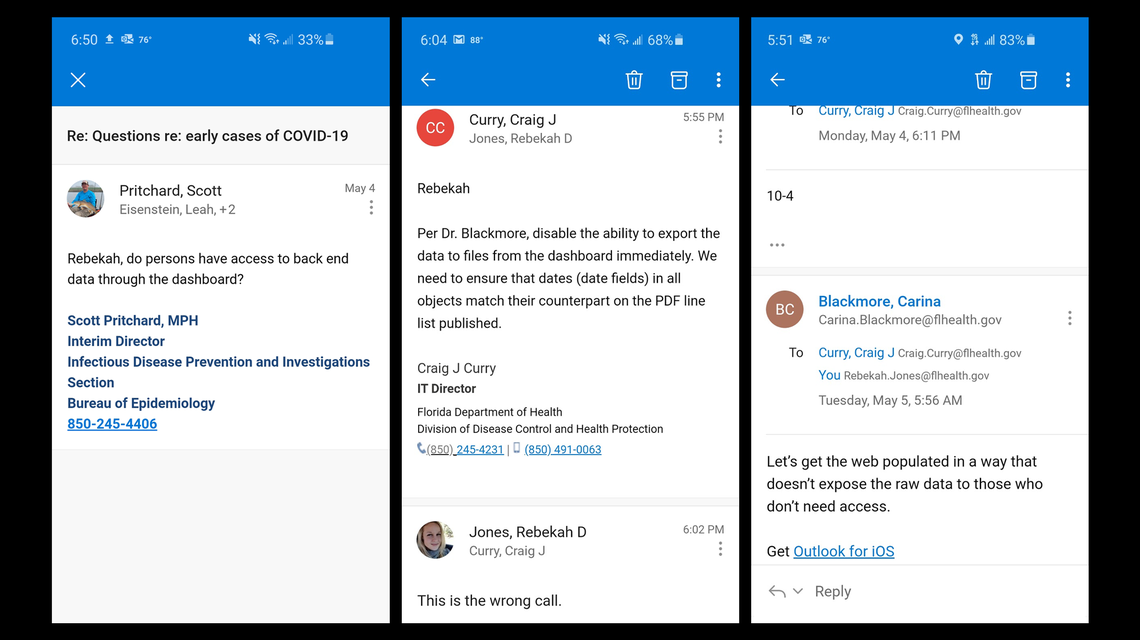Select the reply arrow near Reply

779,591
